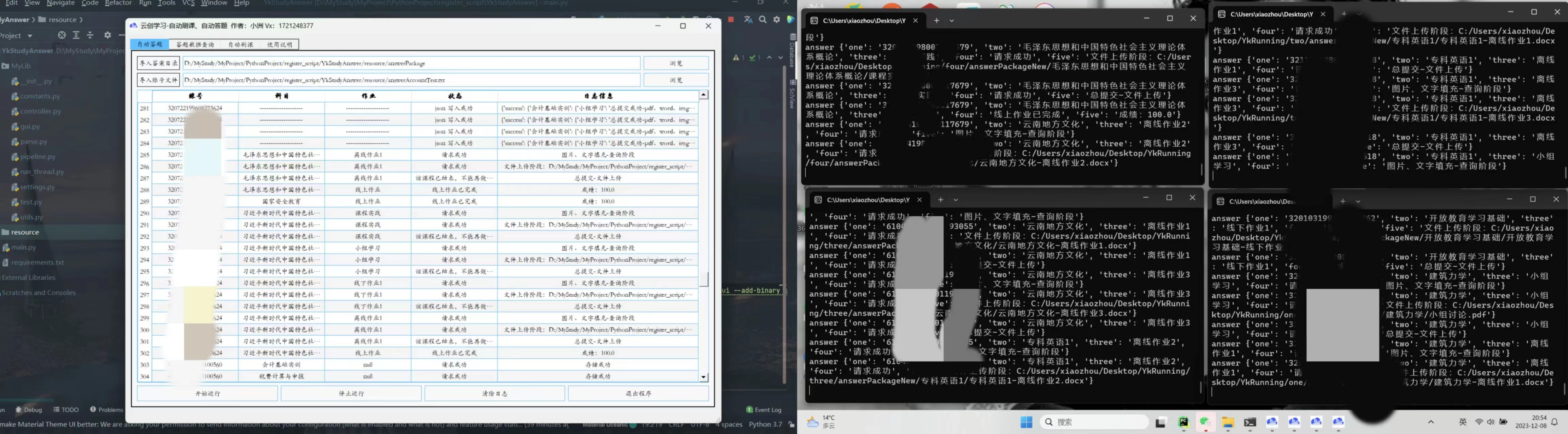Collapse all in Project panel

[90, 35]
